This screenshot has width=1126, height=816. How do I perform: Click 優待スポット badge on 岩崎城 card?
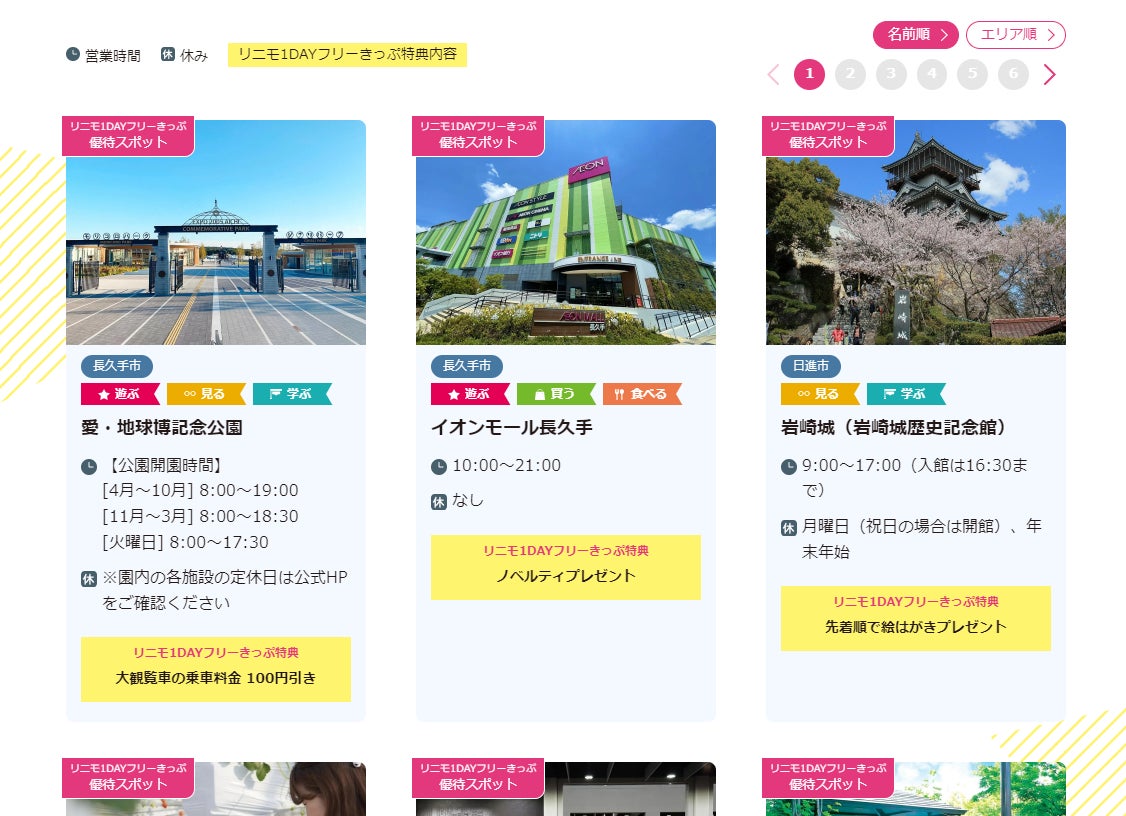pos(828,135)
